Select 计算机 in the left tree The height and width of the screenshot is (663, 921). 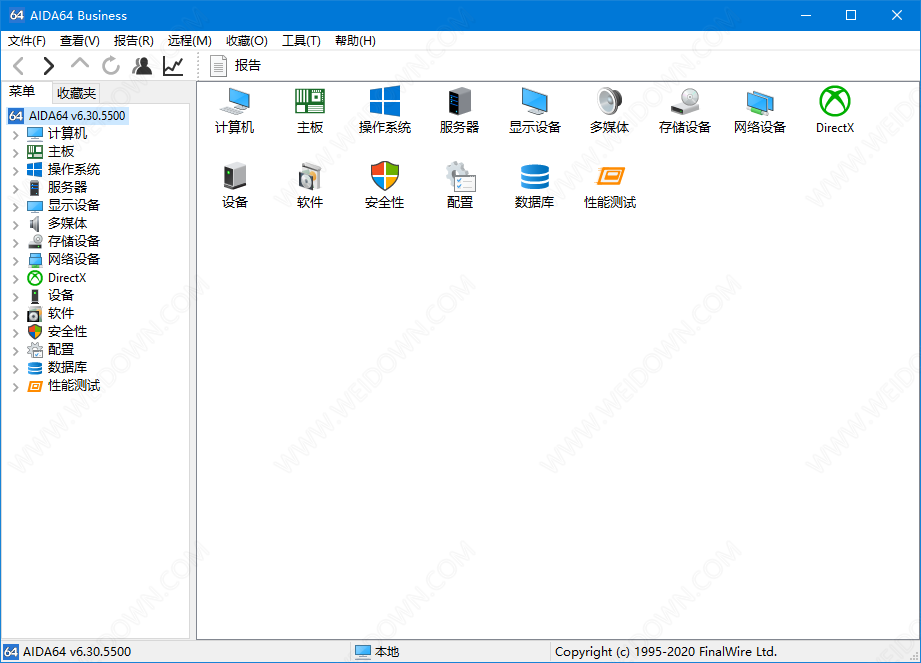68,134
